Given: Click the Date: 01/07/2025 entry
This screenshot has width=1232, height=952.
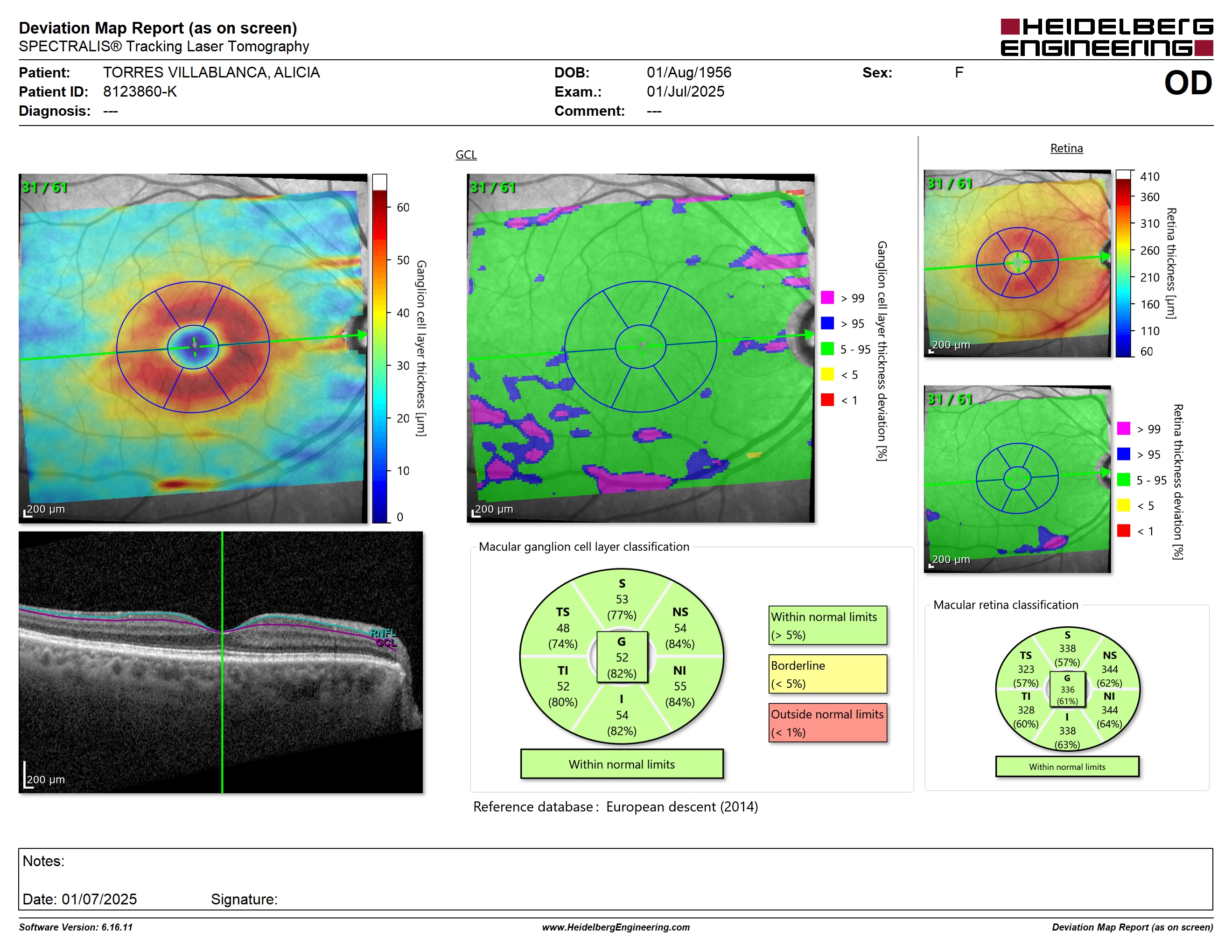Looking at the screenshot, I should coord(79,899).
